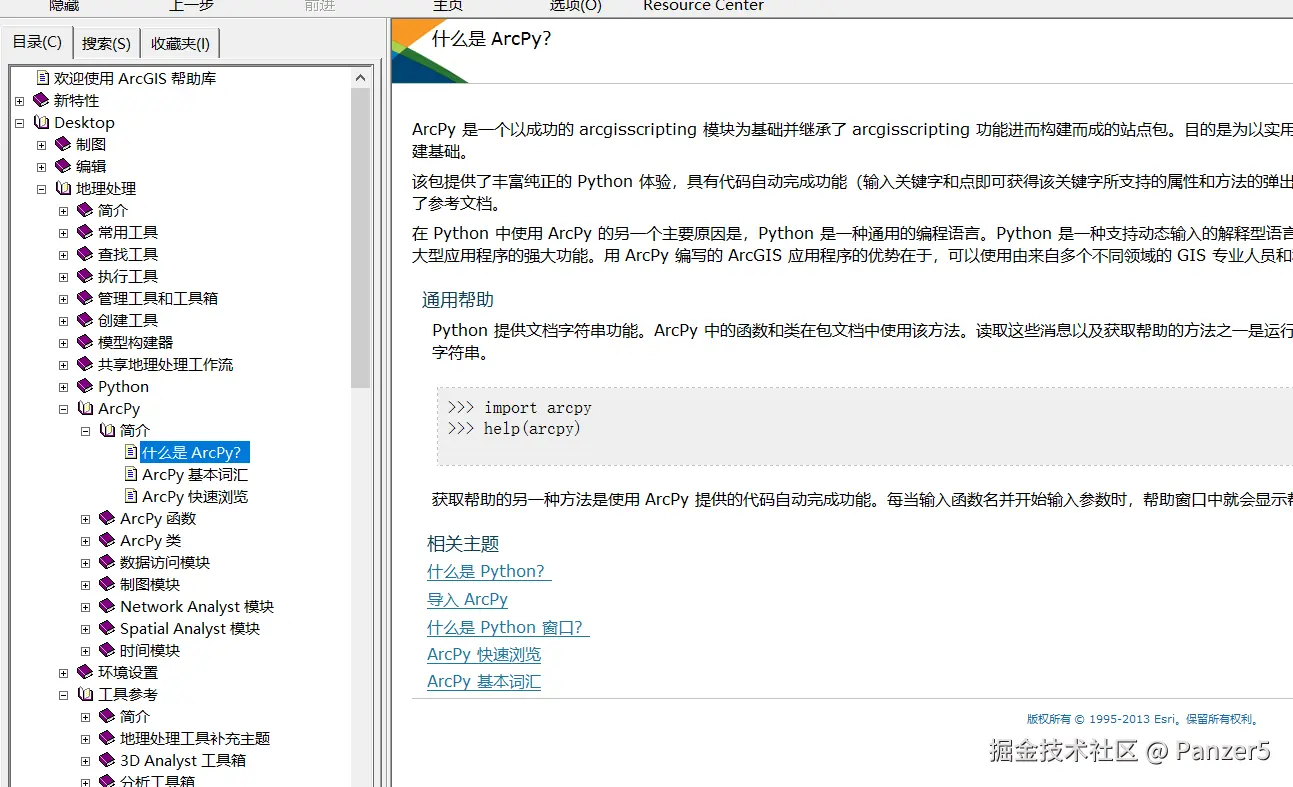The image size is (1293, 787).
Task: Expand the 制图 node
Action: pos(42,145)
